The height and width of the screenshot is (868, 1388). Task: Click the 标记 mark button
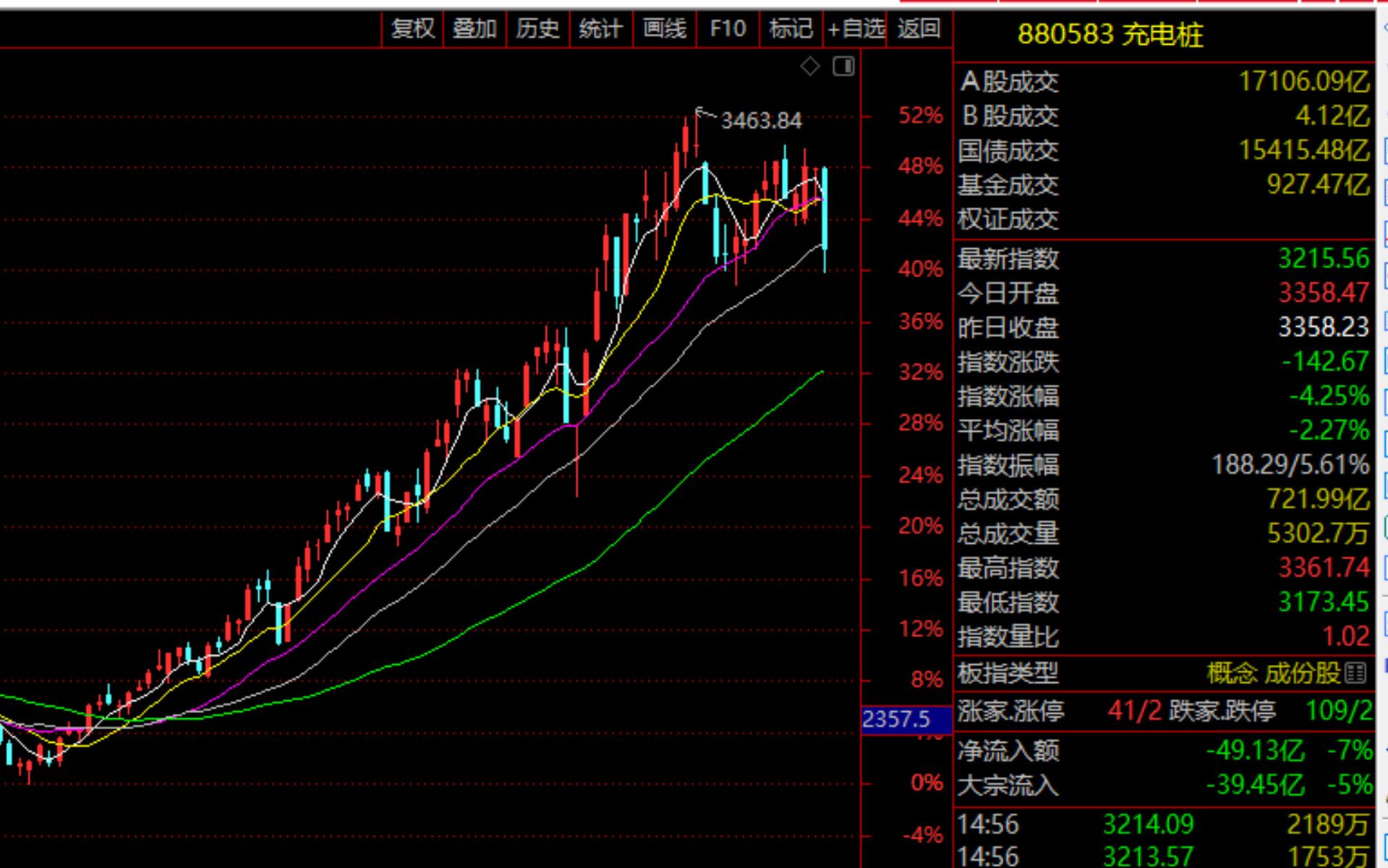(x=791, y=29)
